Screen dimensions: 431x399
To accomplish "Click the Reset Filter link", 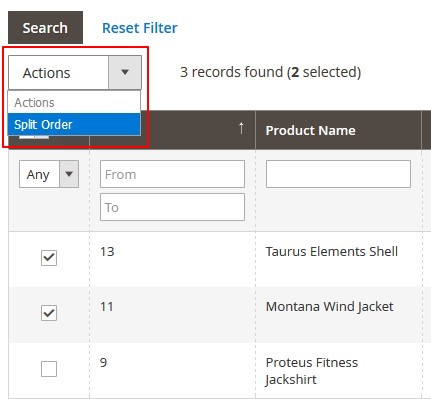I will 140,28.
